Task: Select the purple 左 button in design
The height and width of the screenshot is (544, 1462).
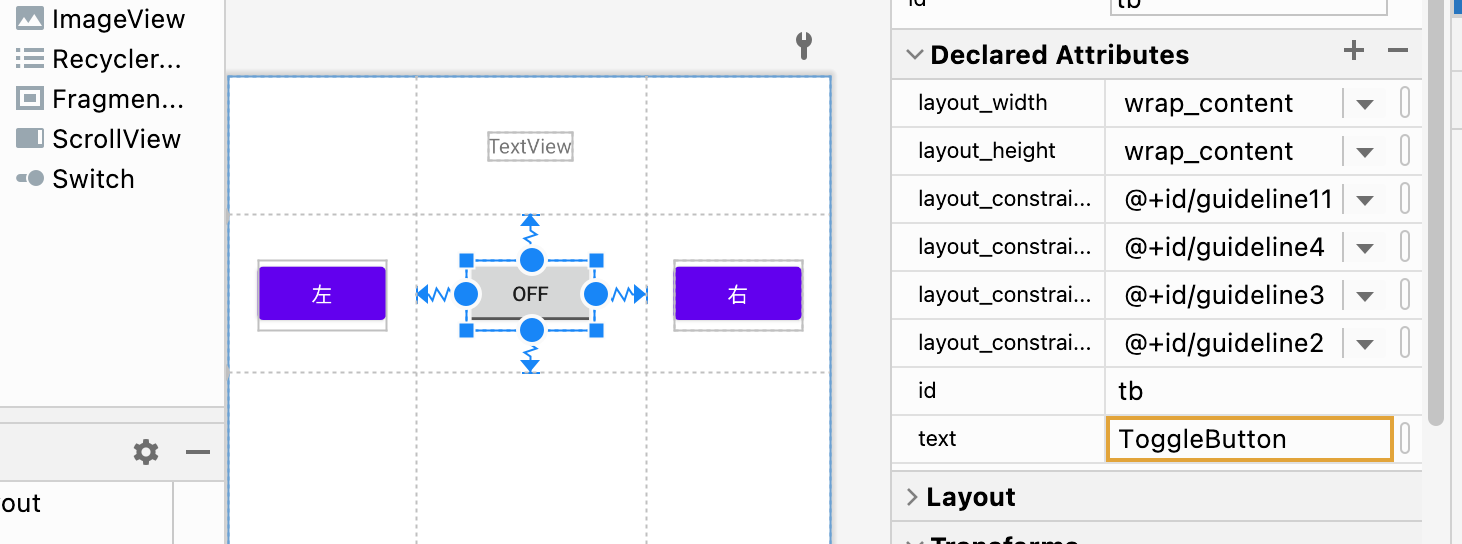Action: coord(322,294)
